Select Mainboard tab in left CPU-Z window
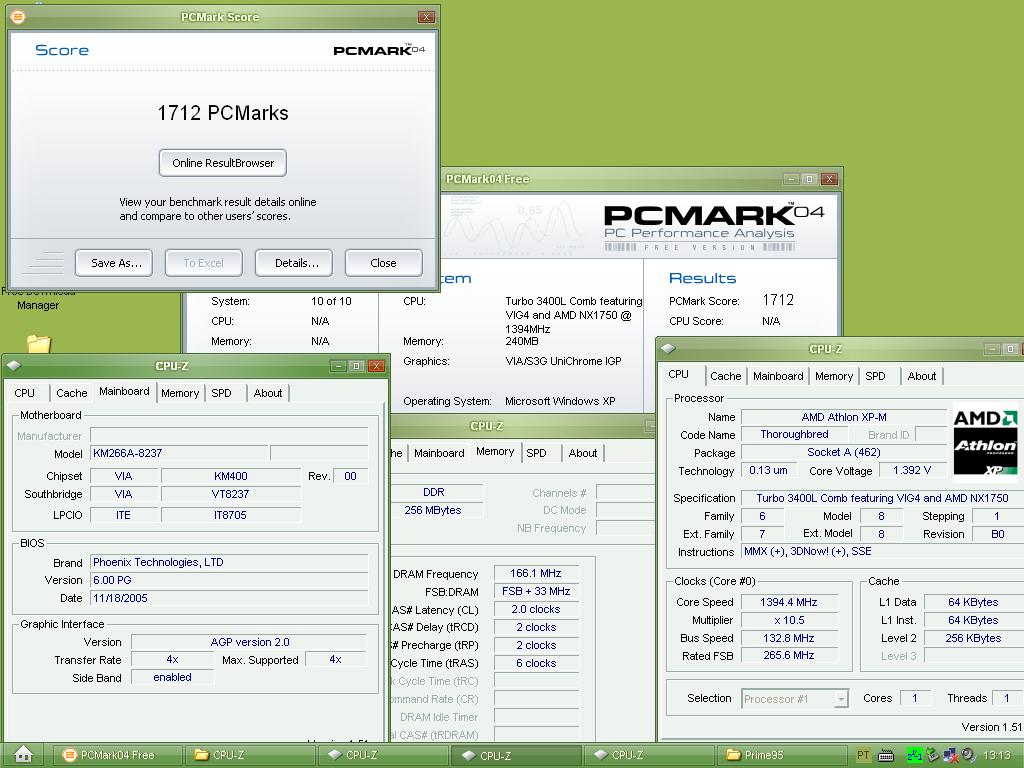This screenshot has height=768, width=1024. [124, 391]
